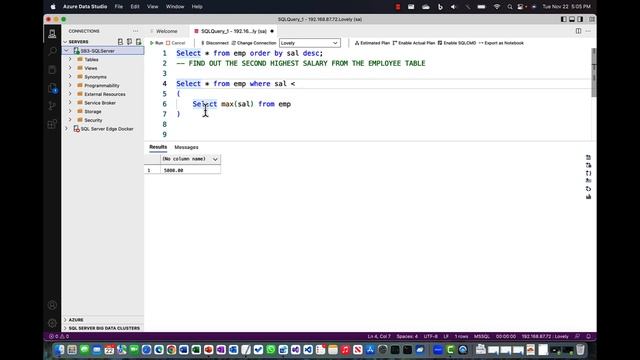640x360 pixels.
Task: Toggle bottom panel layout button
Action: click(572, 19)
